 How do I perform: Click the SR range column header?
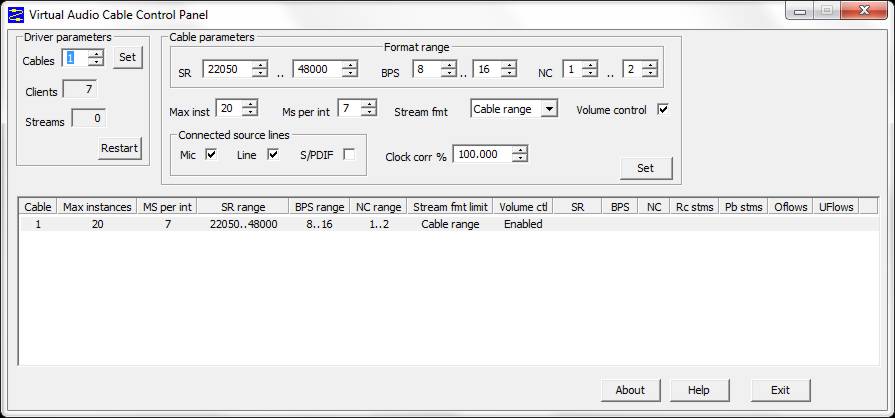[243, 207]
